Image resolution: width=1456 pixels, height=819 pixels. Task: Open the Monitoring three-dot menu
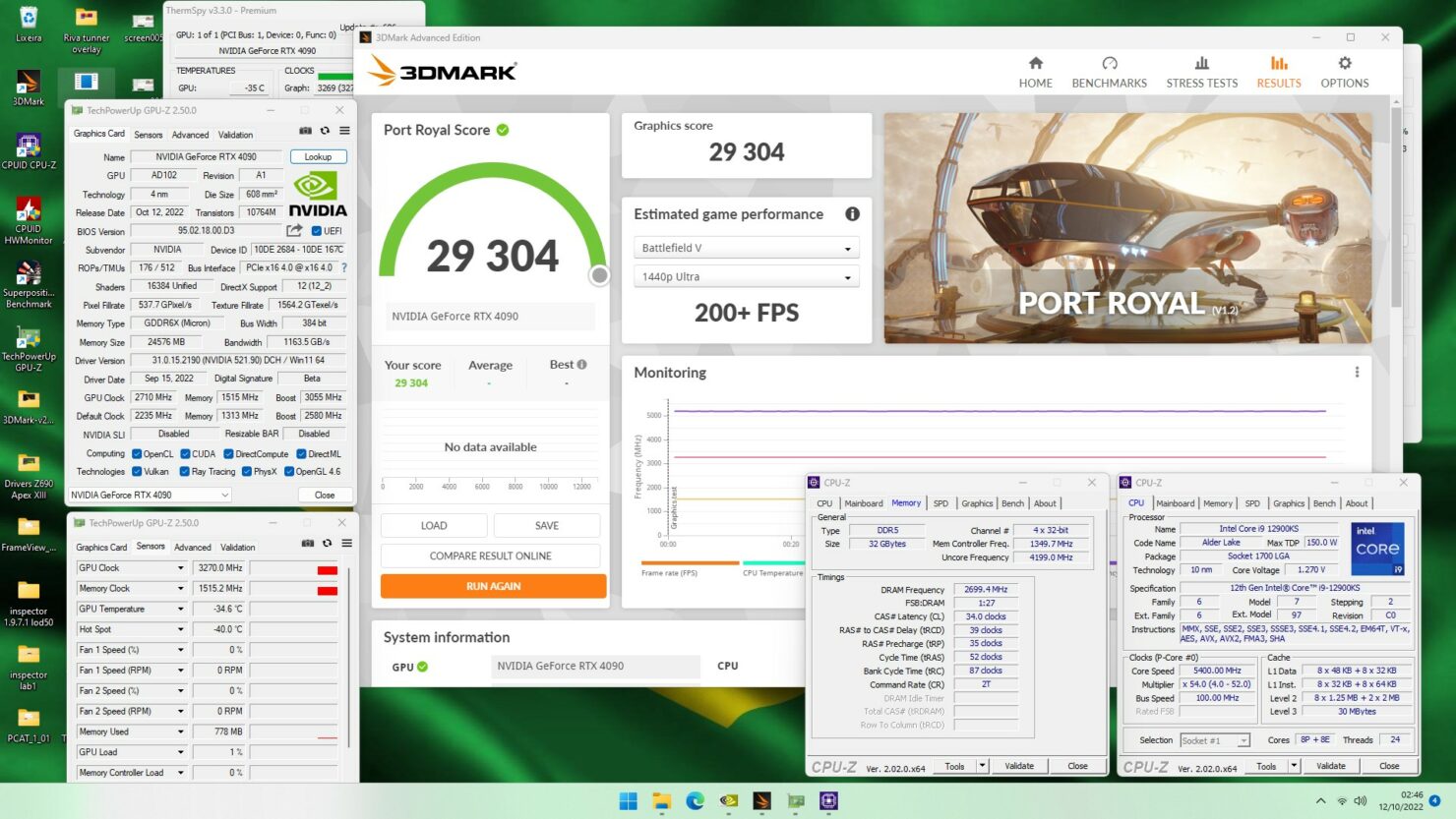1357,373
